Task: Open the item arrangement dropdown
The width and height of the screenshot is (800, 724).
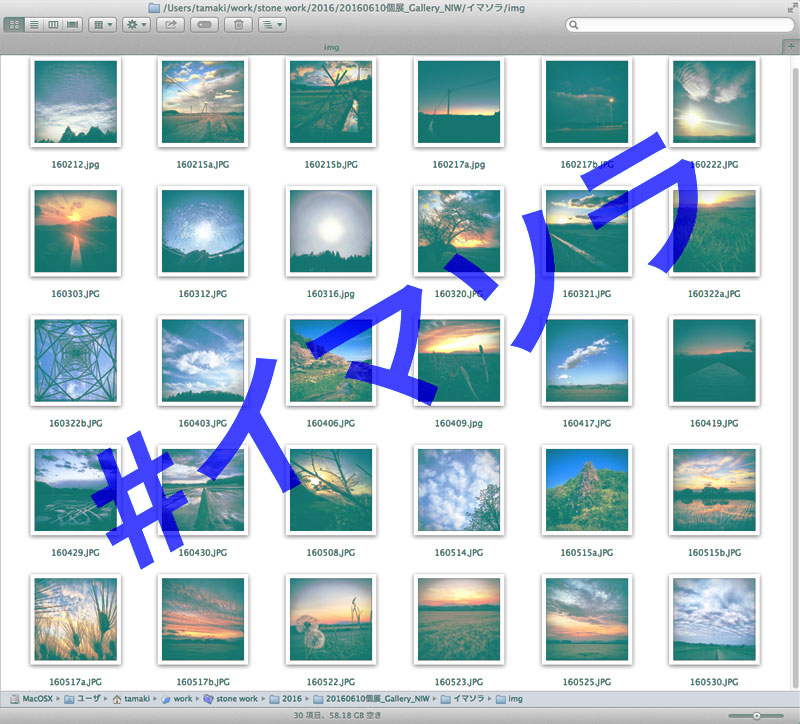Action: coord(102,25)
